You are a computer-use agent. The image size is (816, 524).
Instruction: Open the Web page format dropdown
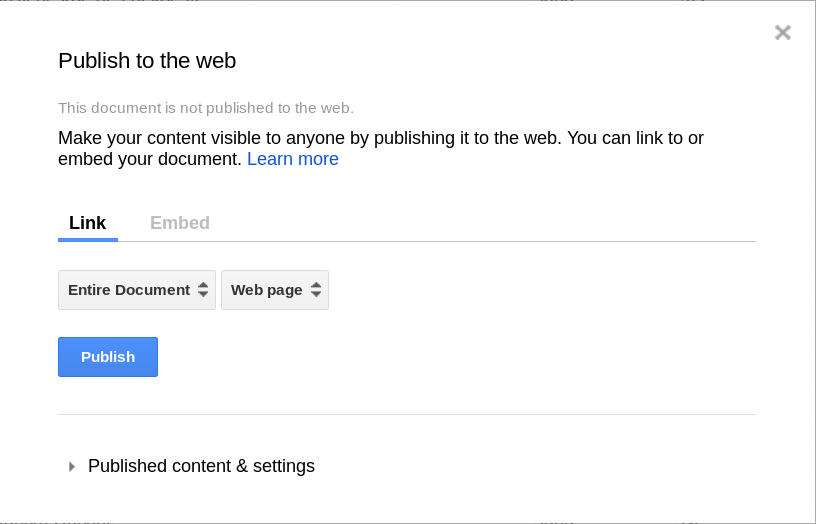pyautogui.click(x=275, y=290)
